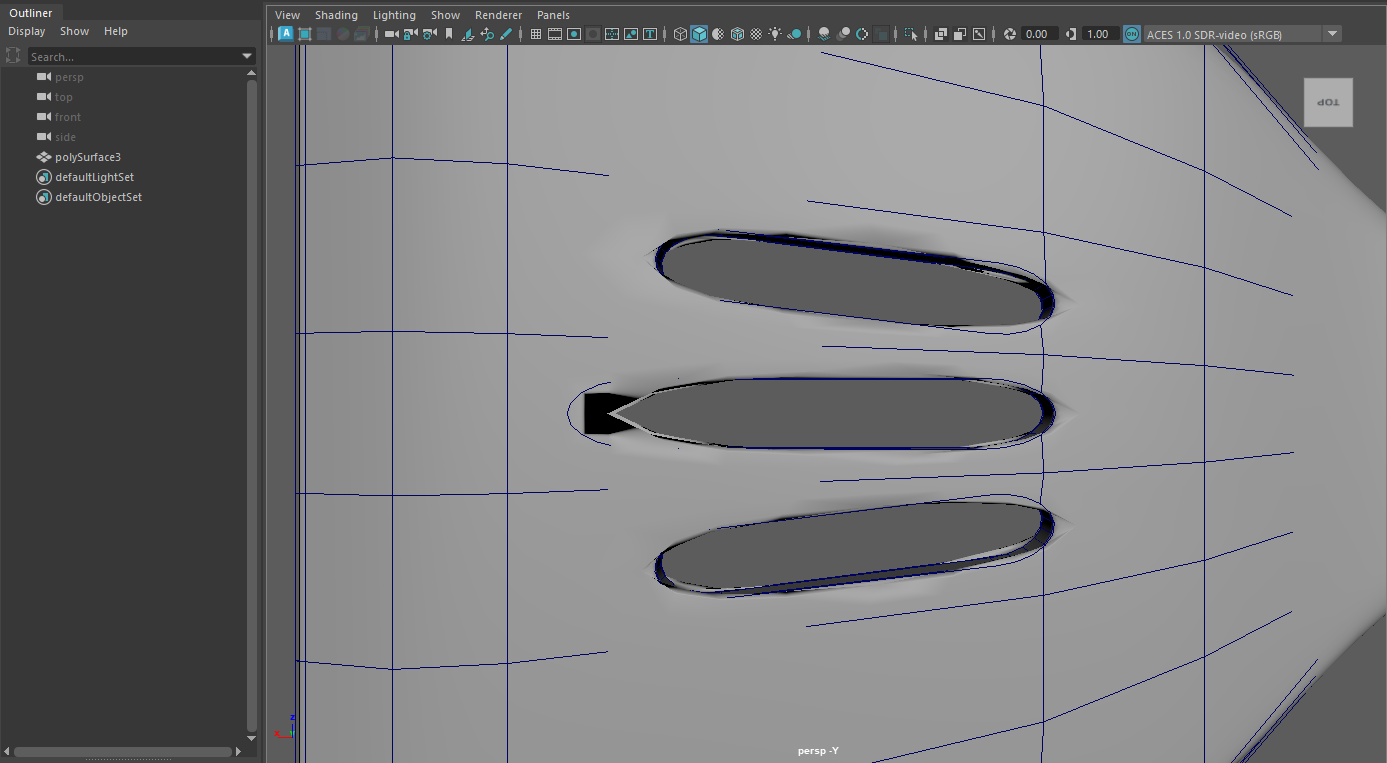Enable Wireframe shading cube icon
This screenshot has width=1387, height=763.
[680, 34]
